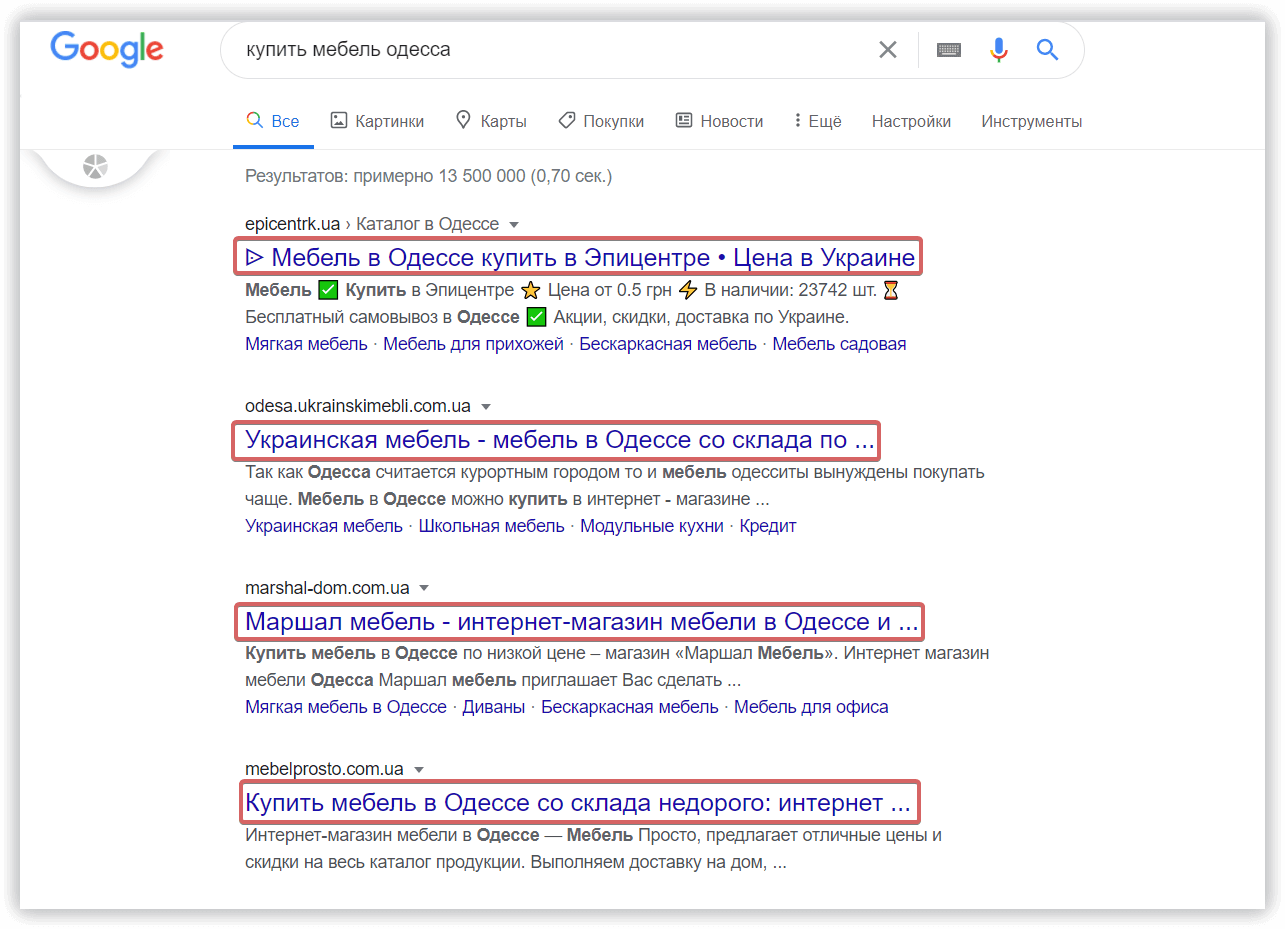1285x929 pixels.
Task: Click Бескаркасная мебель sitelink under Эпицентр
Action: pyautogui.click(x=668, y=344)
